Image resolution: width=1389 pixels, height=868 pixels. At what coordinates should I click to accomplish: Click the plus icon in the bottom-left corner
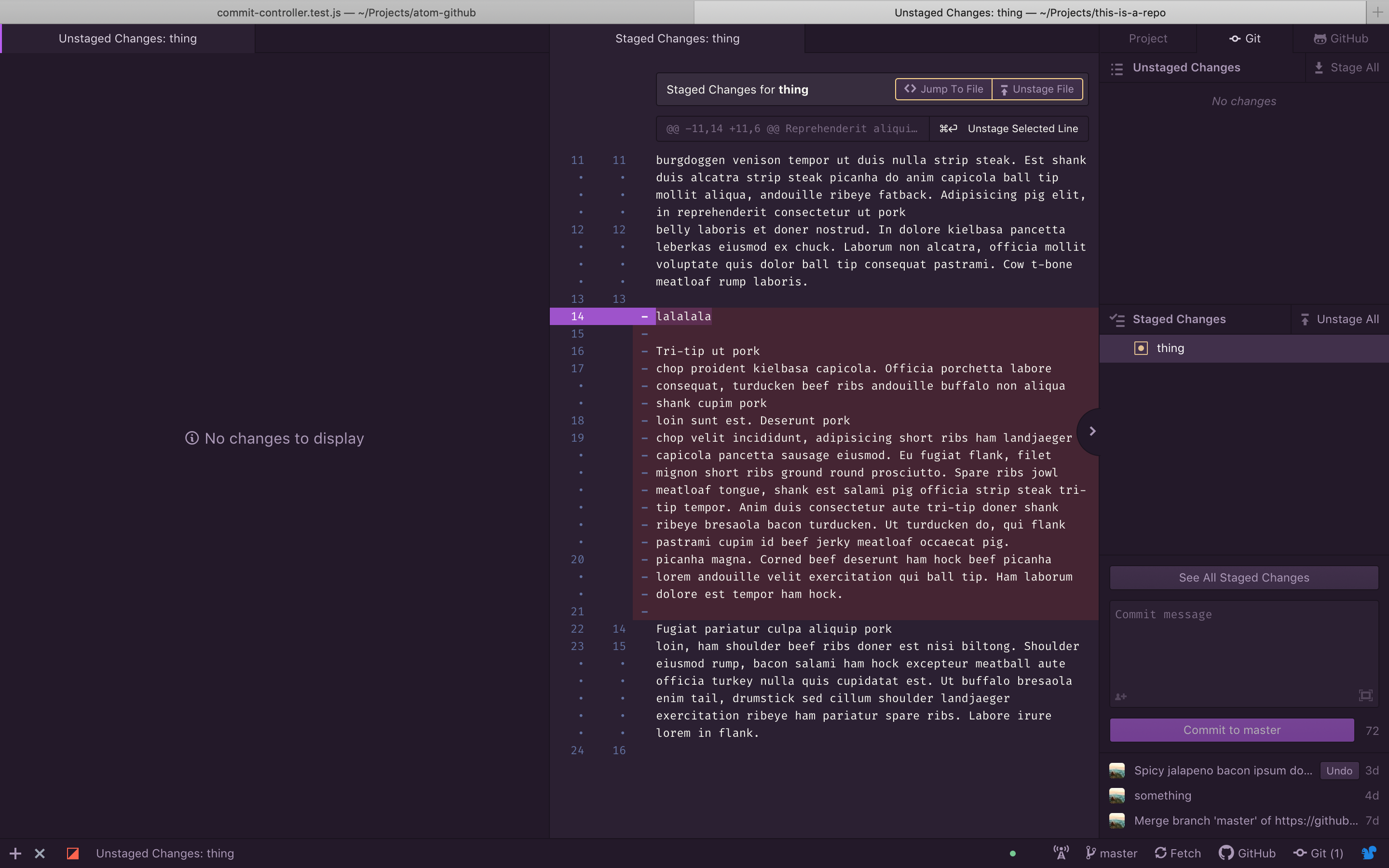pos(15,854)
